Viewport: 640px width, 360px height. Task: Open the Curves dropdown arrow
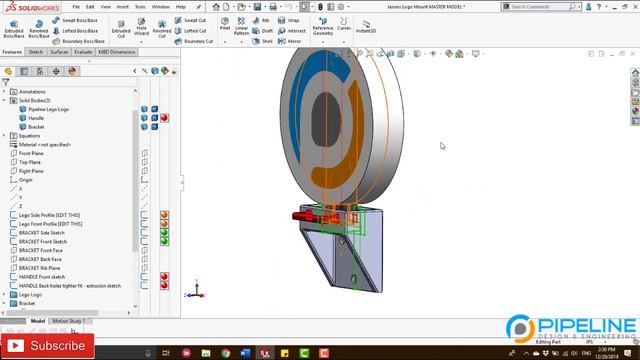point(344,42)
